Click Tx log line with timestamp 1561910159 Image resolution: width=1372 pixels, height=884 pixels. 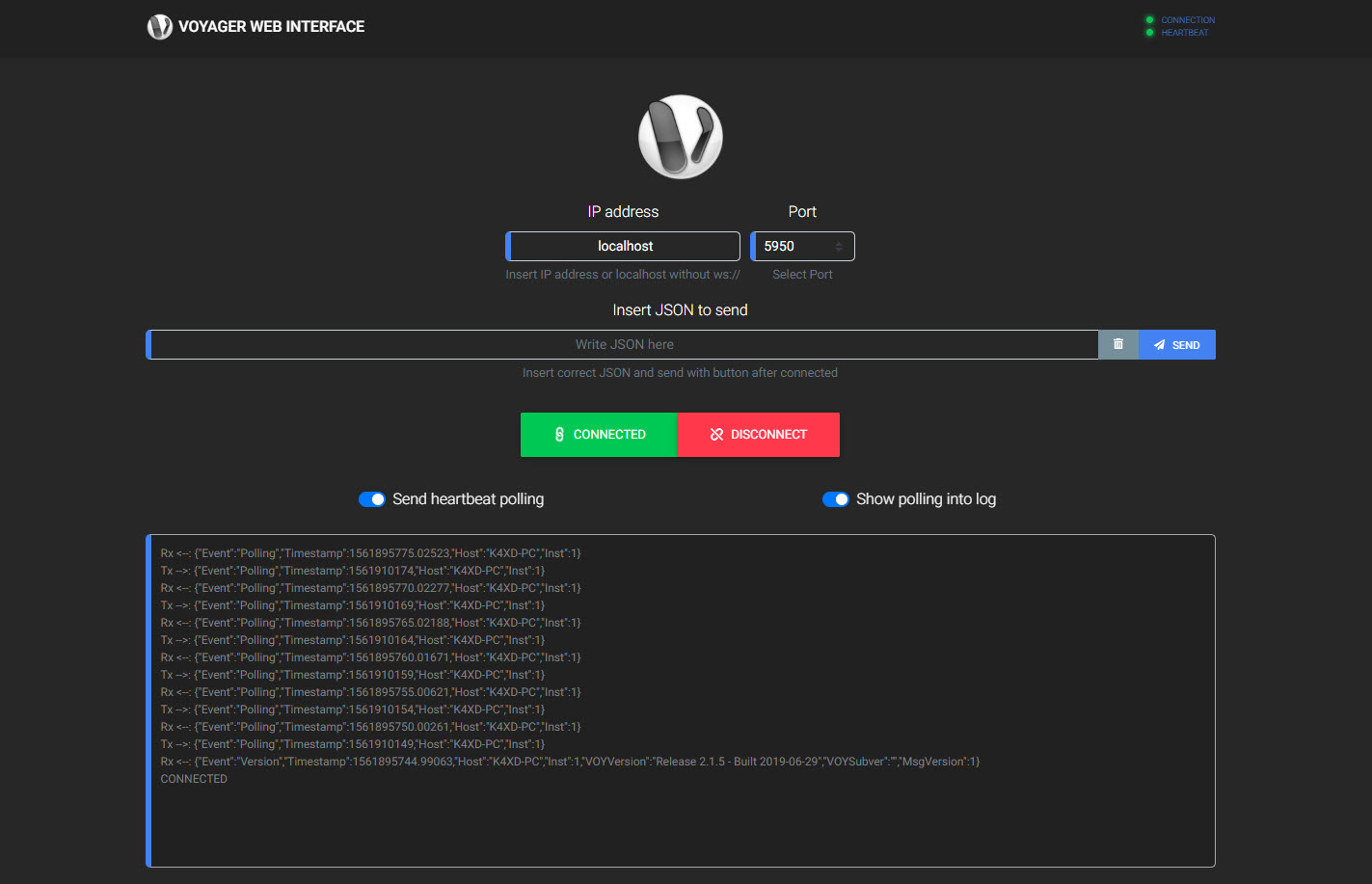point(353,675)
